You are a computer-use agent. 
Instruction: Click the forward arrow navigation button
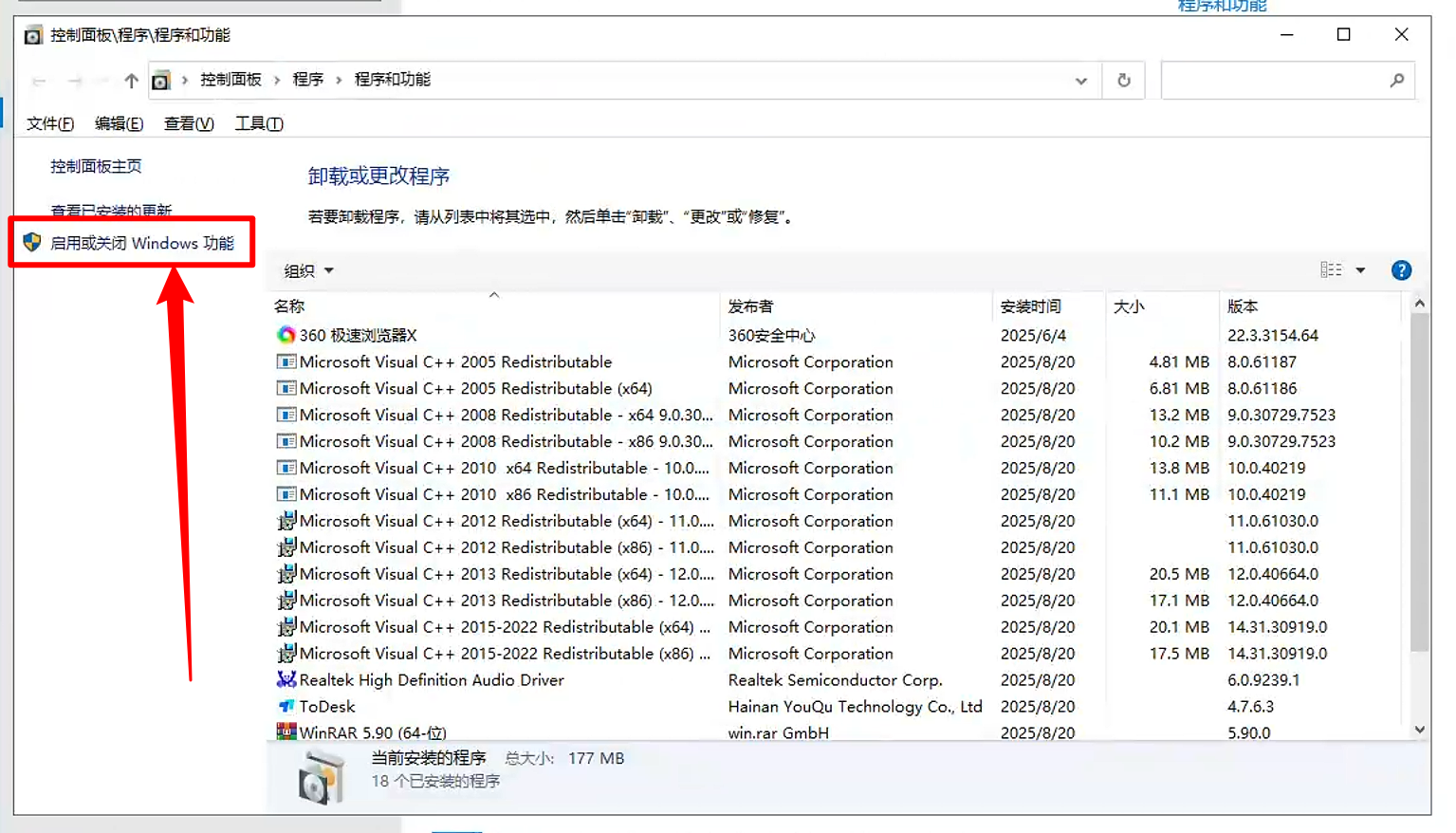pos(75,81)
